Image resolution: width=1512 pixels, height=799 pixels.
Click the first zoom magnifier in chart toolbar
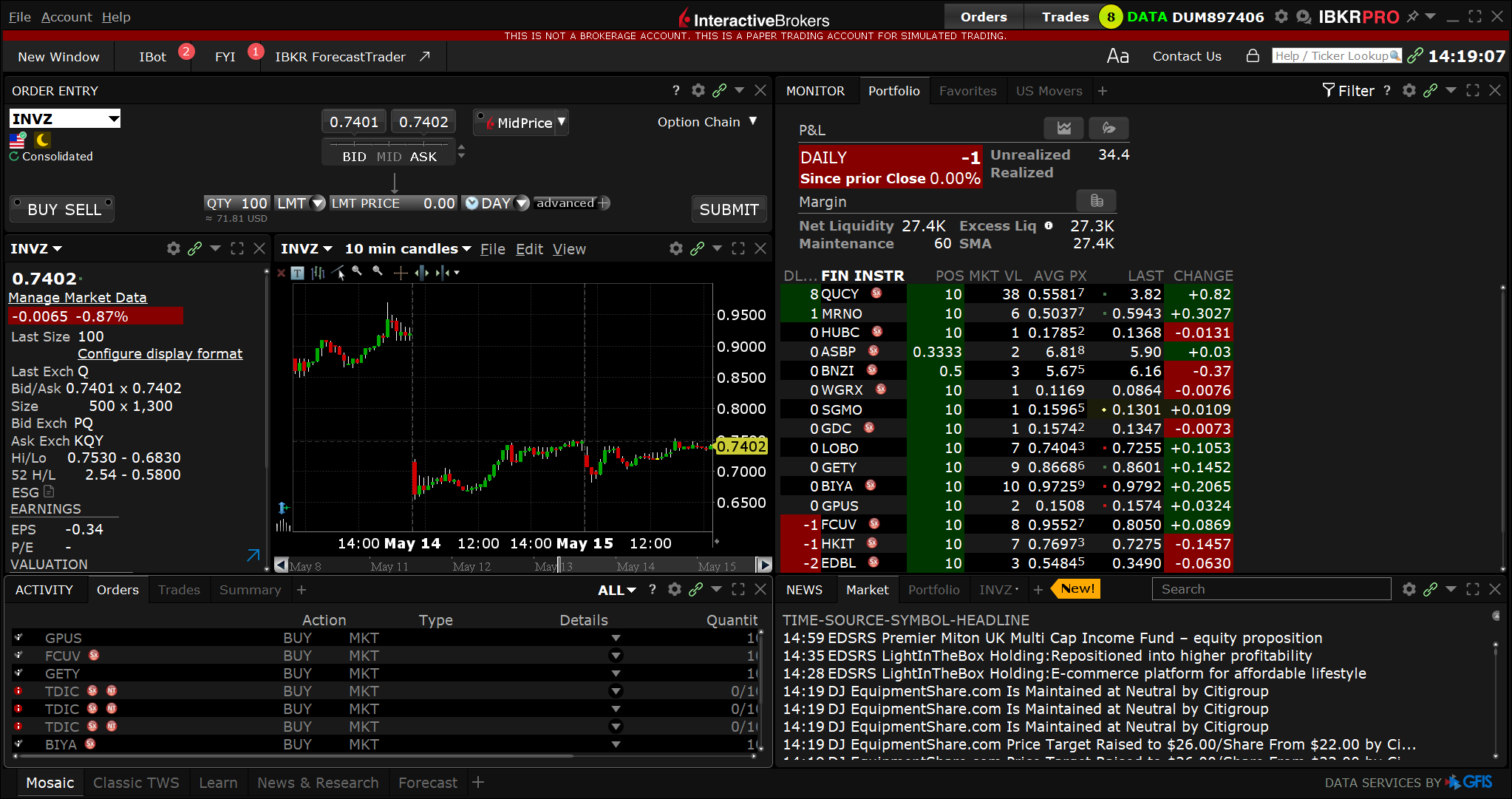(358, 272)
